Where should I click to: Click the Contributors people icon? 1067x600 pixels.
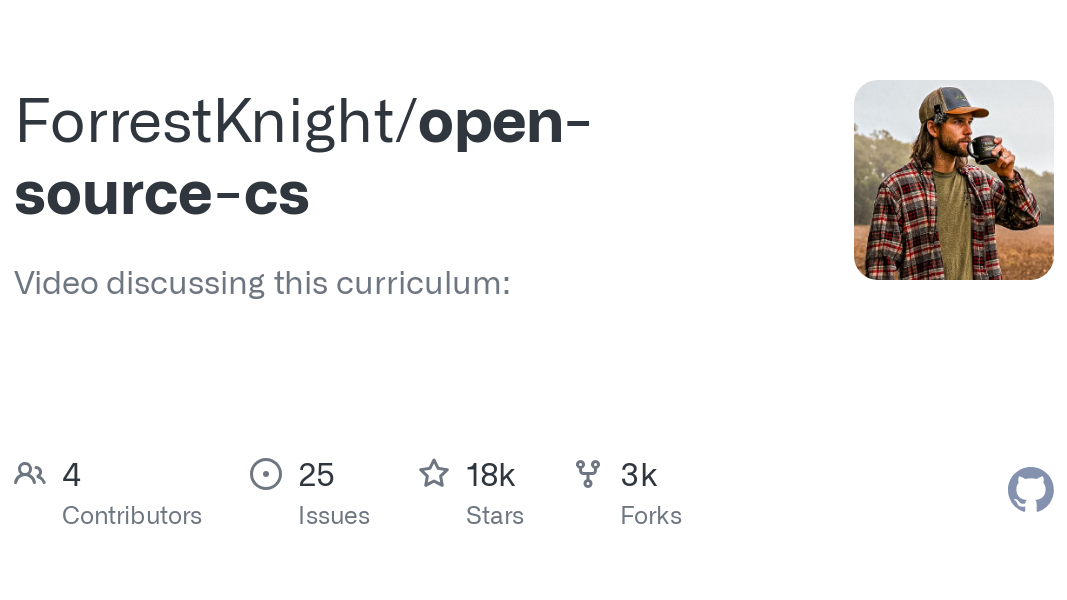coord(29,474)
